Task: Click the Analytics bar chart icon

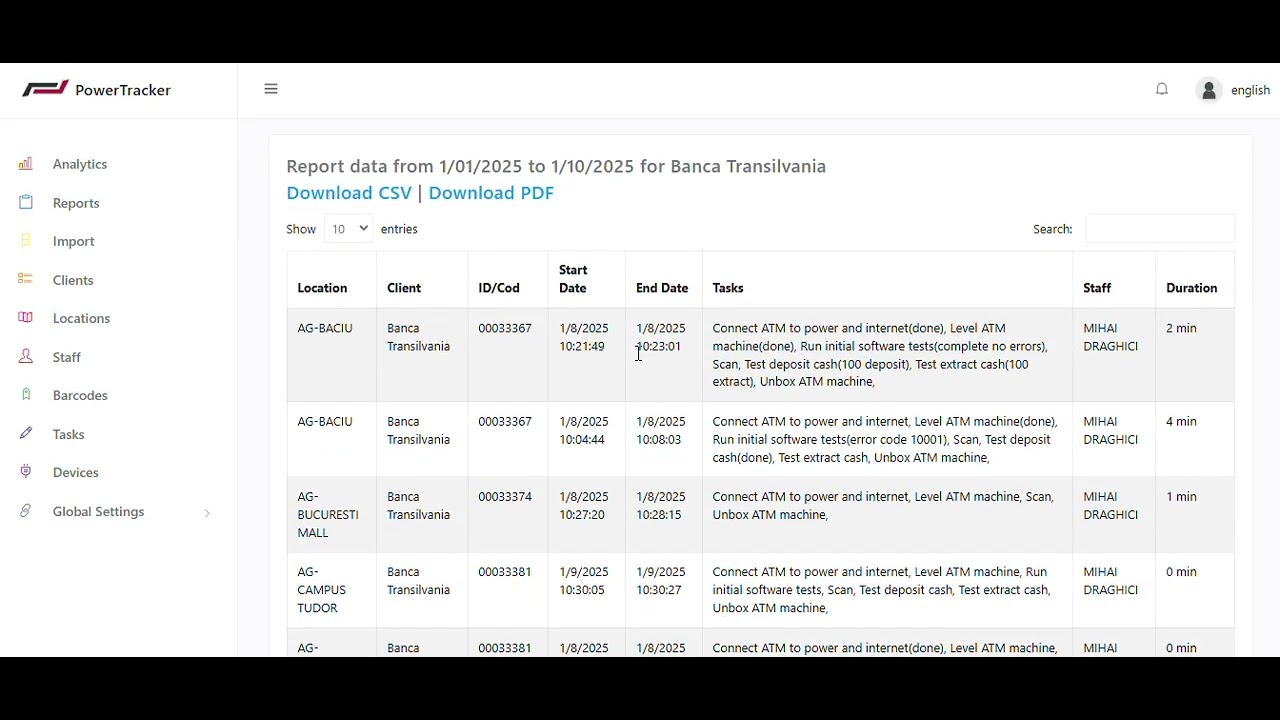Action: point(26,163)
